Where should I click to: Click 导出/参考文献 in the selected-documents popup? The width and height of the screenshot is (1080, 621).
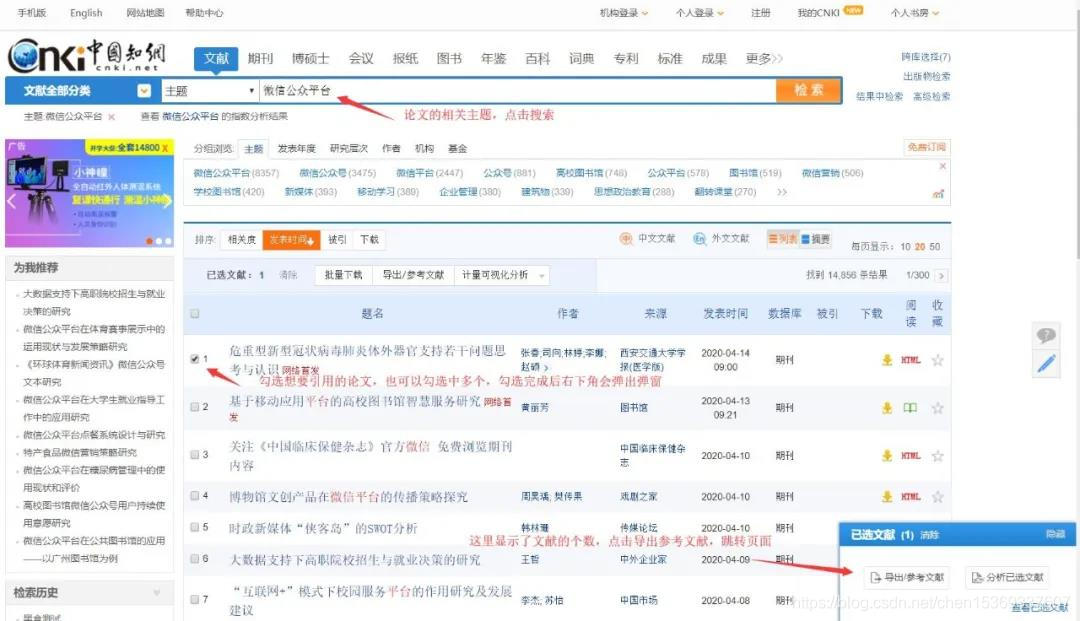click(906, 578)
